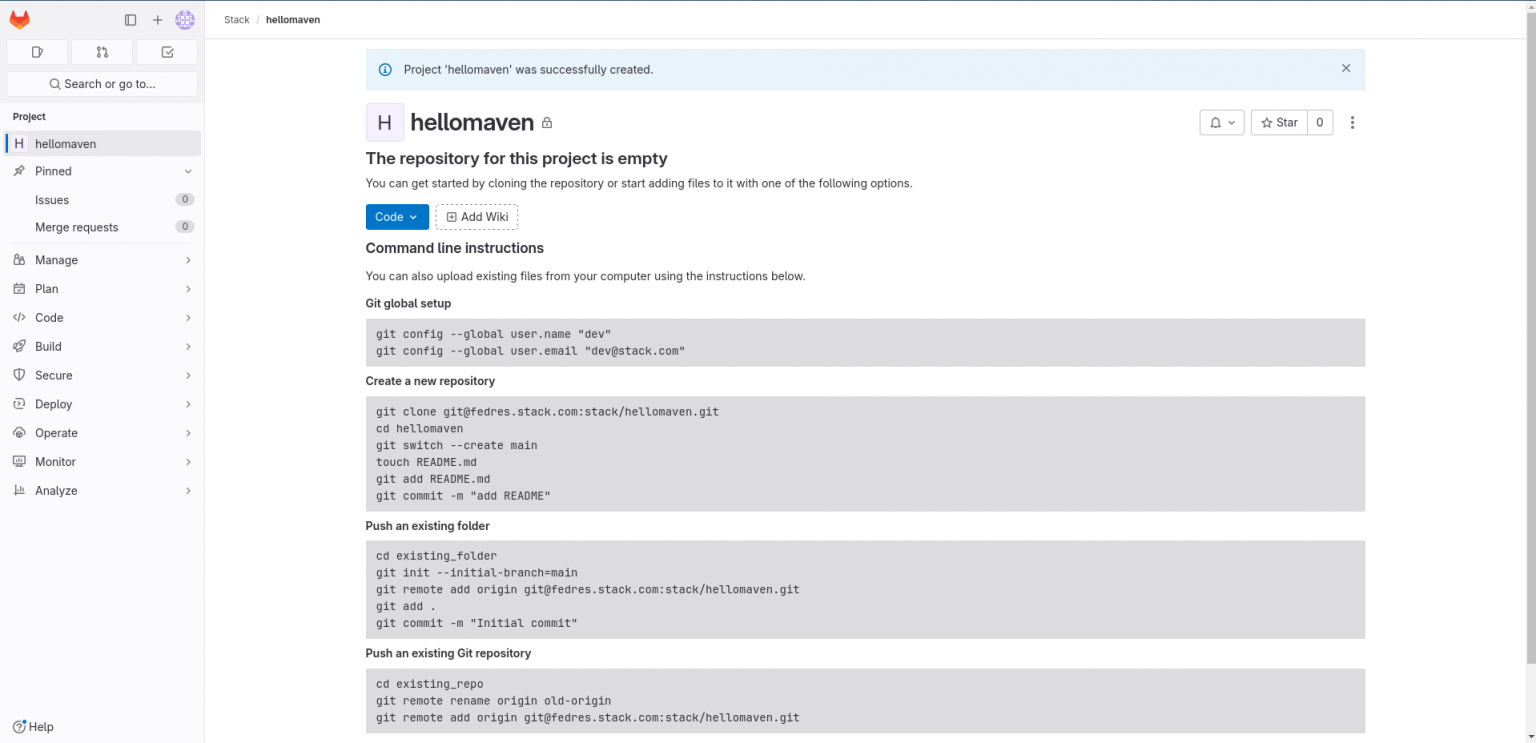Open Stack in the breadcrumb
This screenshot has height=743, width=1536.
click(x=236, y=19)
